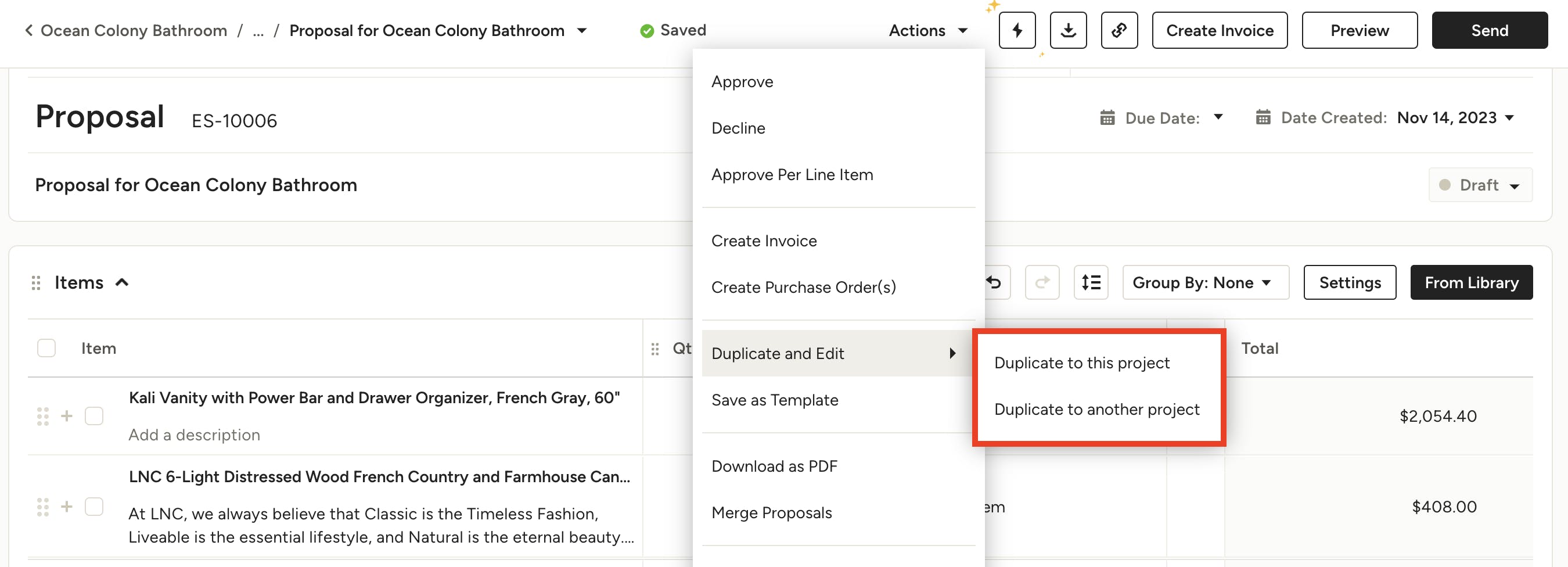
Task: Click the Total column header
Action: coord(1260,349)
